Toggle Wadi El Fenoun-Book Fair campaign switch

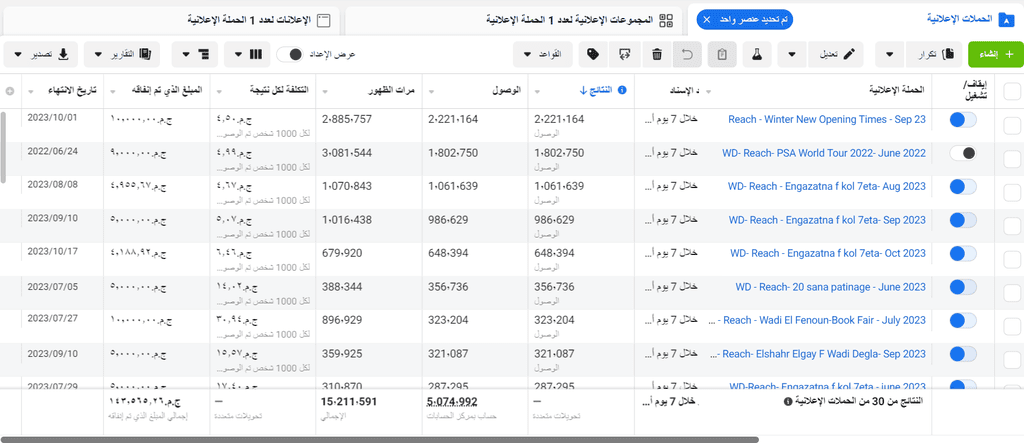(963, 320)
